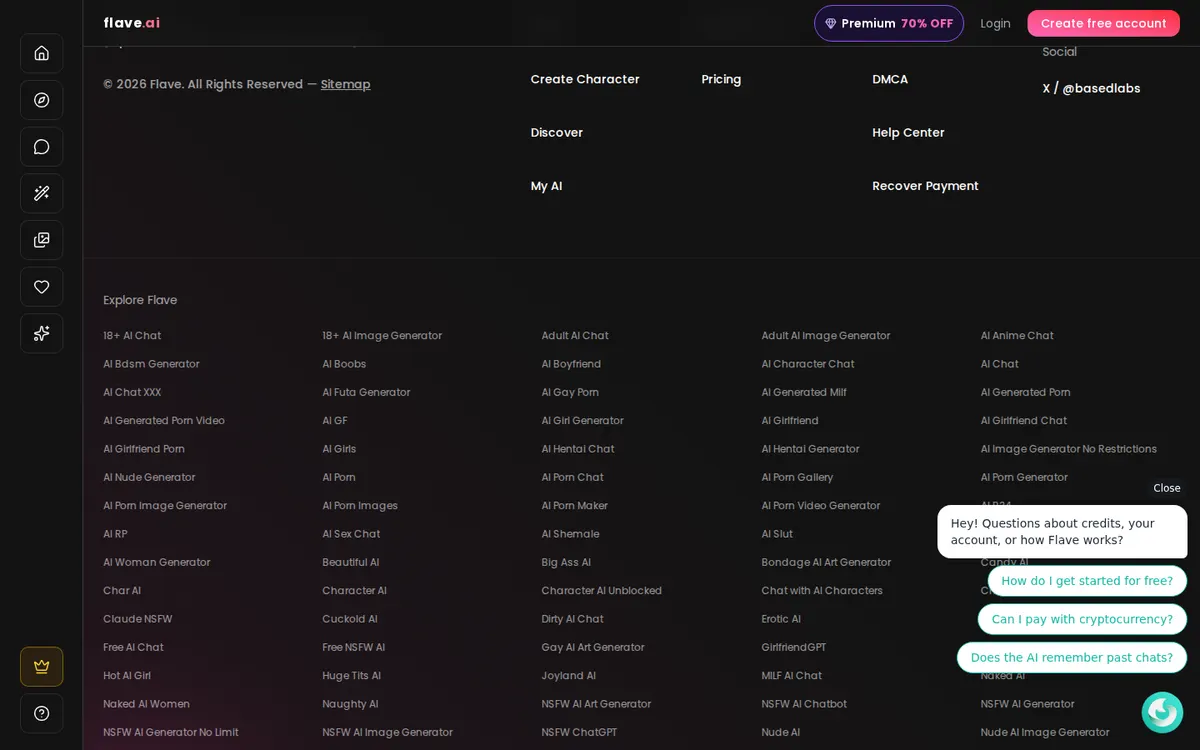1200x750 pixels.
Task: Open the Joyland AI link
Action: (x=569, y=676)
